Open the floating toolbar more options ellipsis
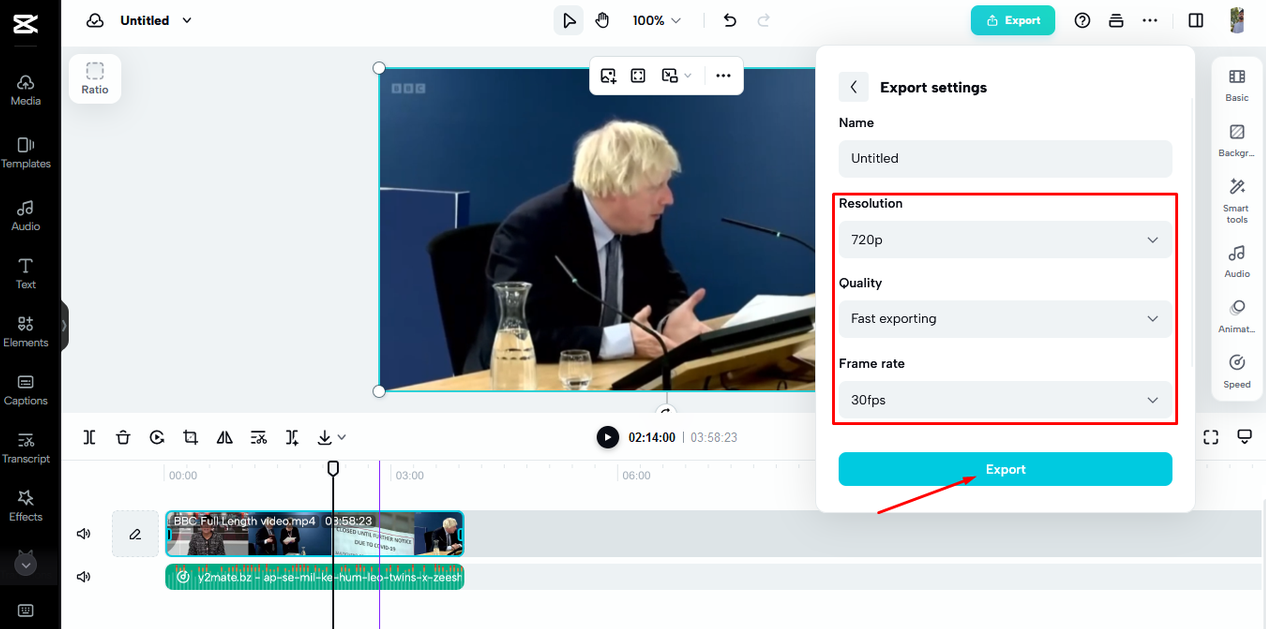This screenshot has height=629, width=1266. coord(723,76)
